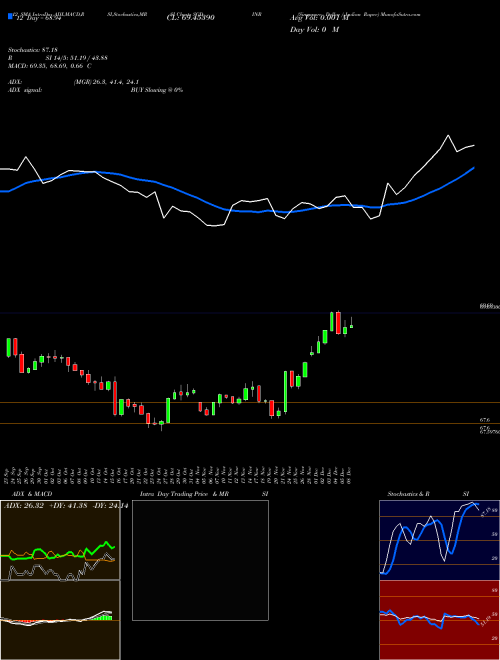500x660 pixels.
Task: Select the '12 Day = 68.94' legend text
Action: coord(39,18)
